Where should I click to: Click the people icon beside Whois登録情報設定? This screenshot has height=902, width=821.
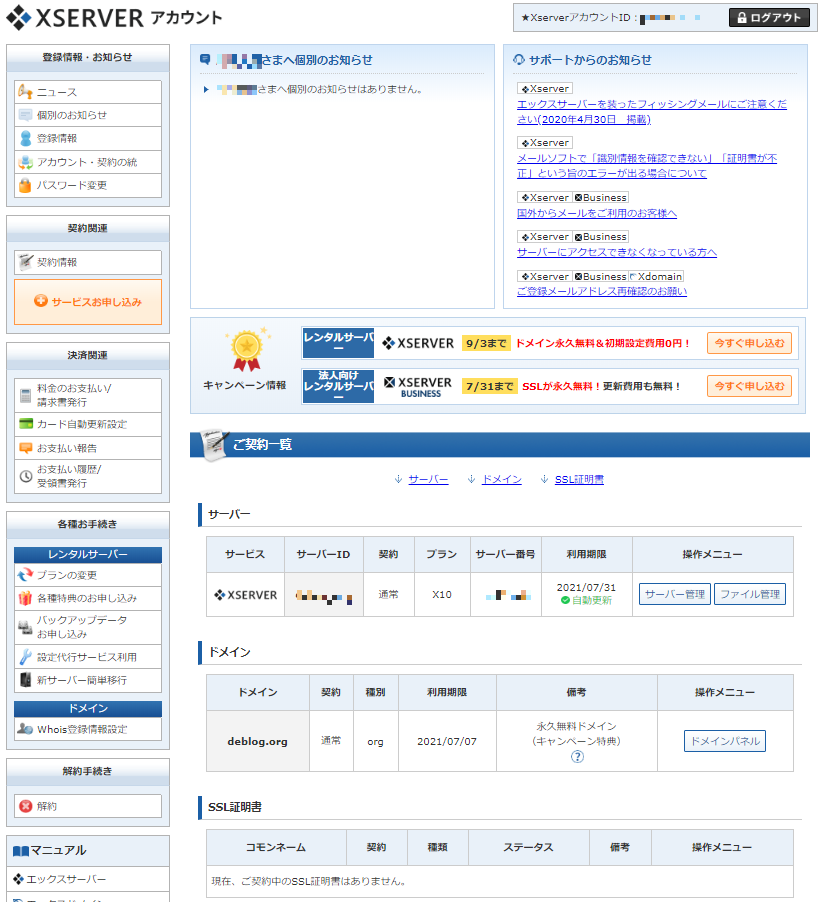25,729
